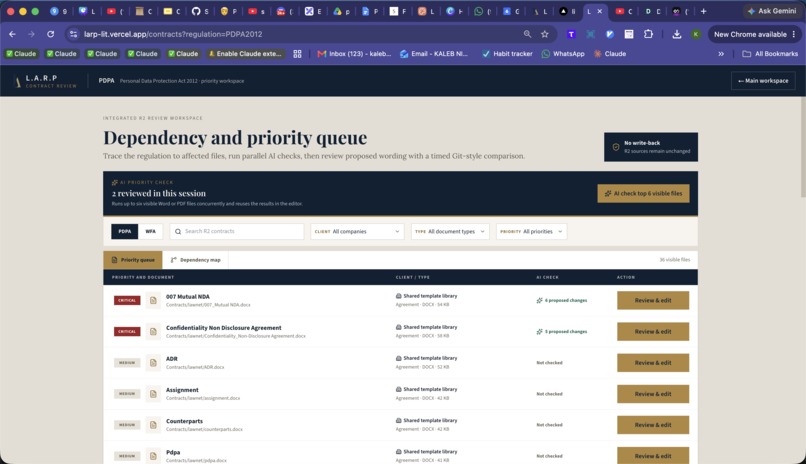Click '6 proposed changes' text
Image resolution: width=806 pixels, height=464 pixels.
coord(566,300)
